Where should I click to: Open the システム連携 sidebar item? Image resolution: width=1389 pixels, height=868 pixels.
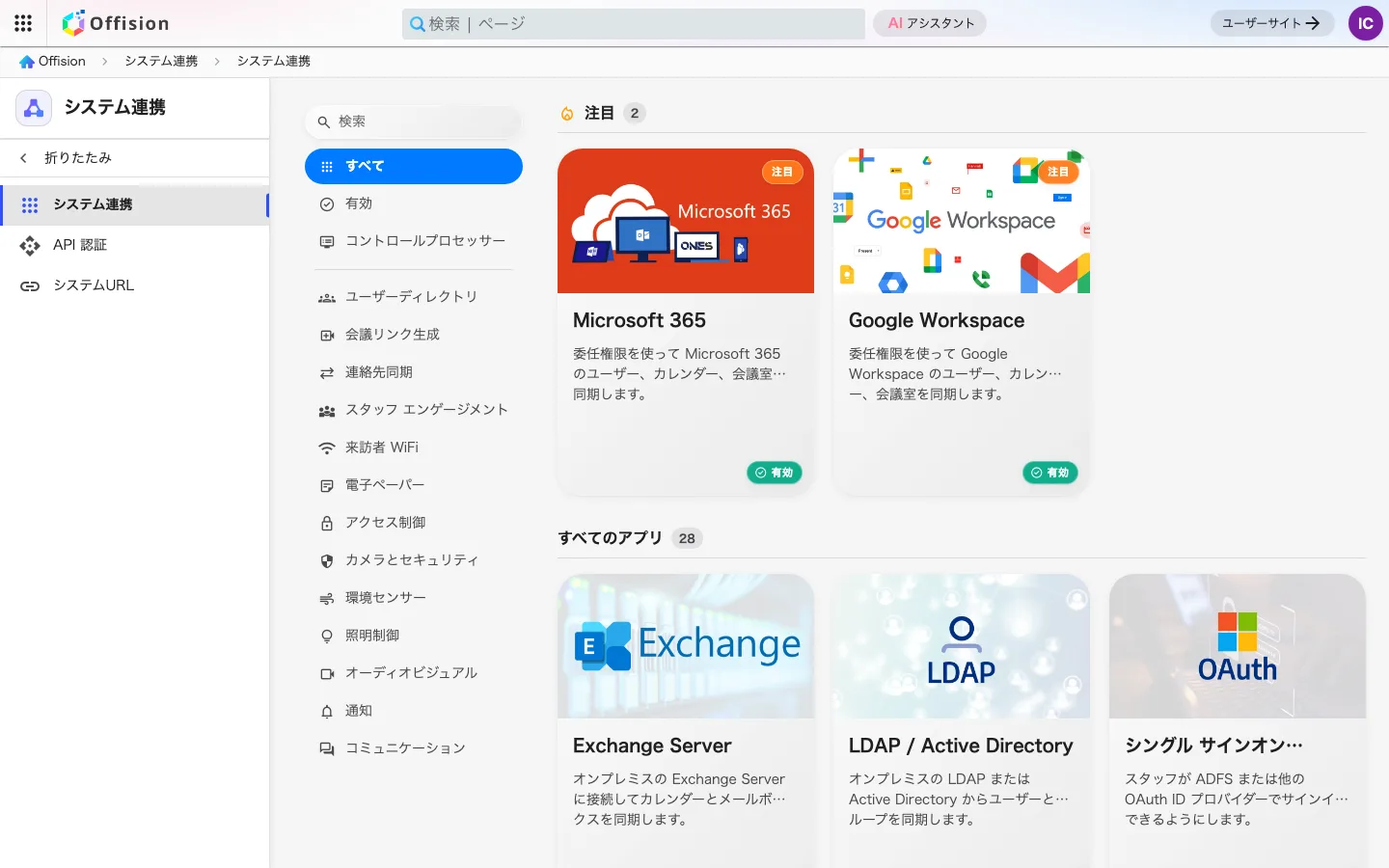(x=135, y=204)
